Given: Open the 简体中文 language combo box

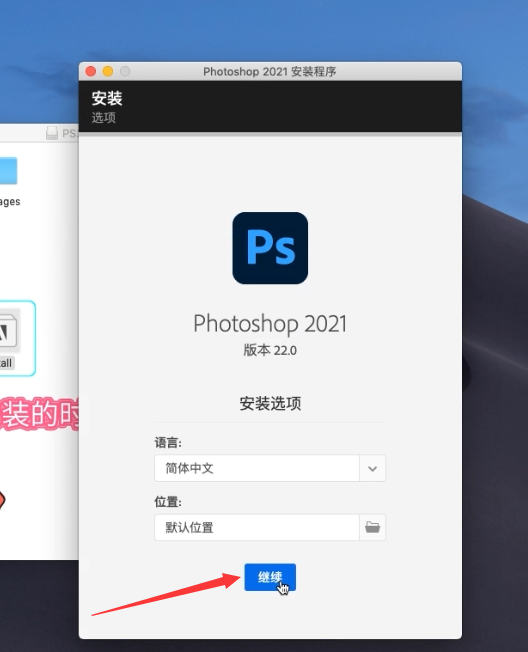Looking at the screenshot, I should pos(270,469).
